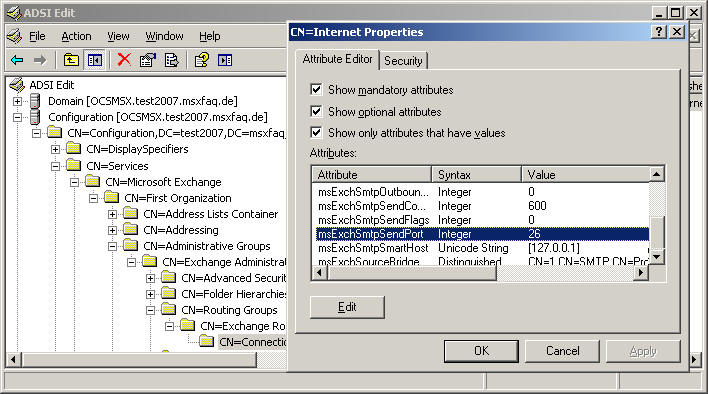The height and width of the screenshot is (394, 708).
Task: Click the attribute list scroll up arrow
Action: [657, 174]
